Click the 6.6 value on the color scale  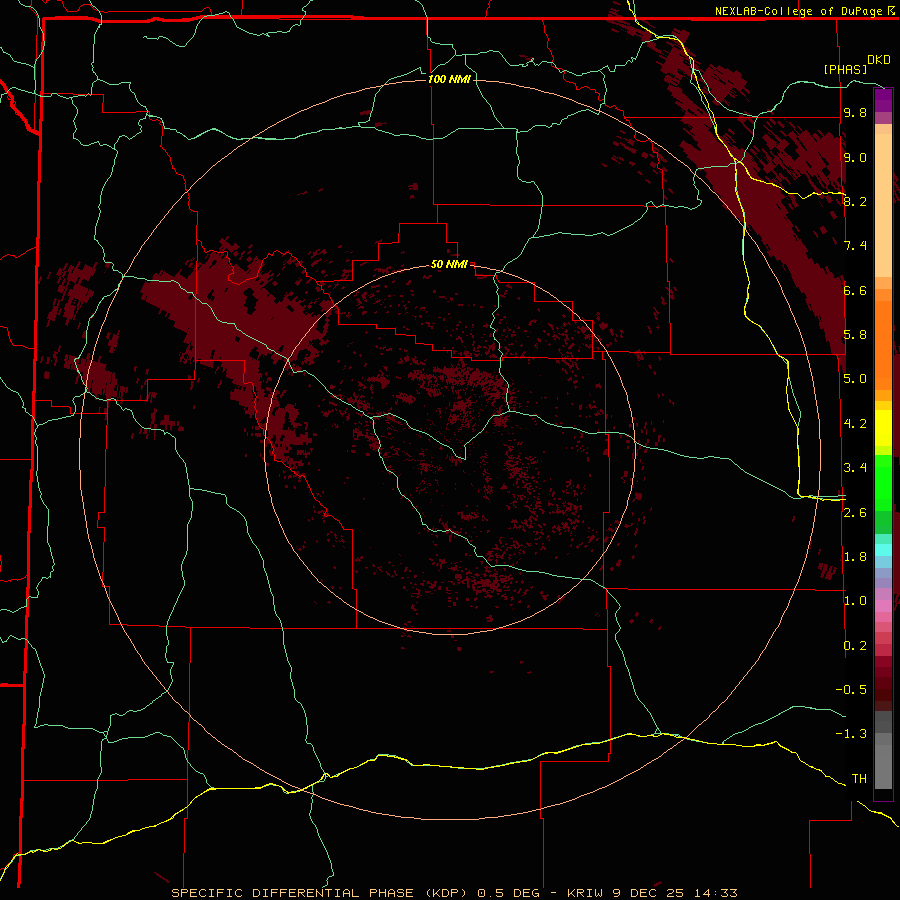(x=855, y=290)
